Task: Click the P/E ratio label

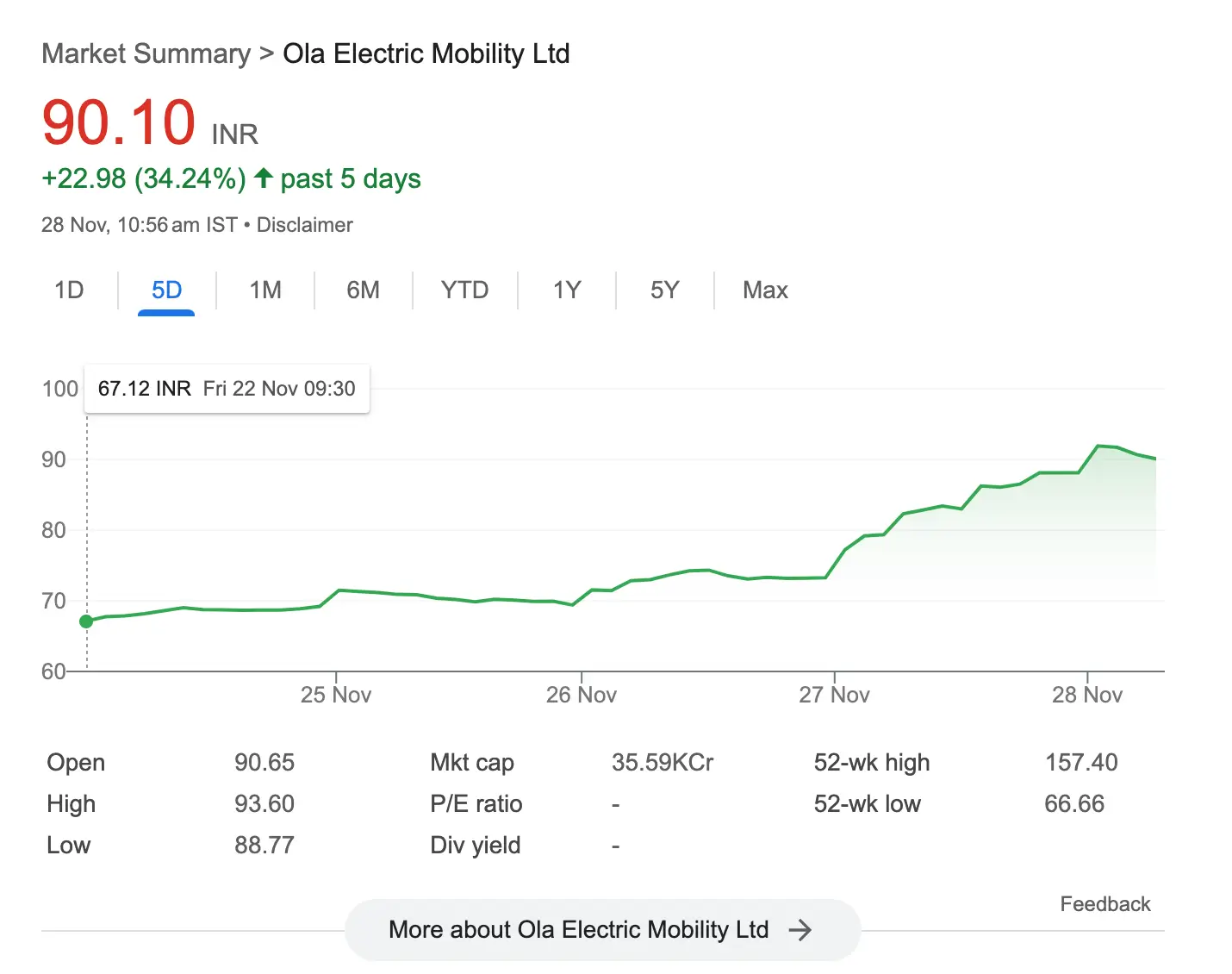Action: [x=476, y=804]
